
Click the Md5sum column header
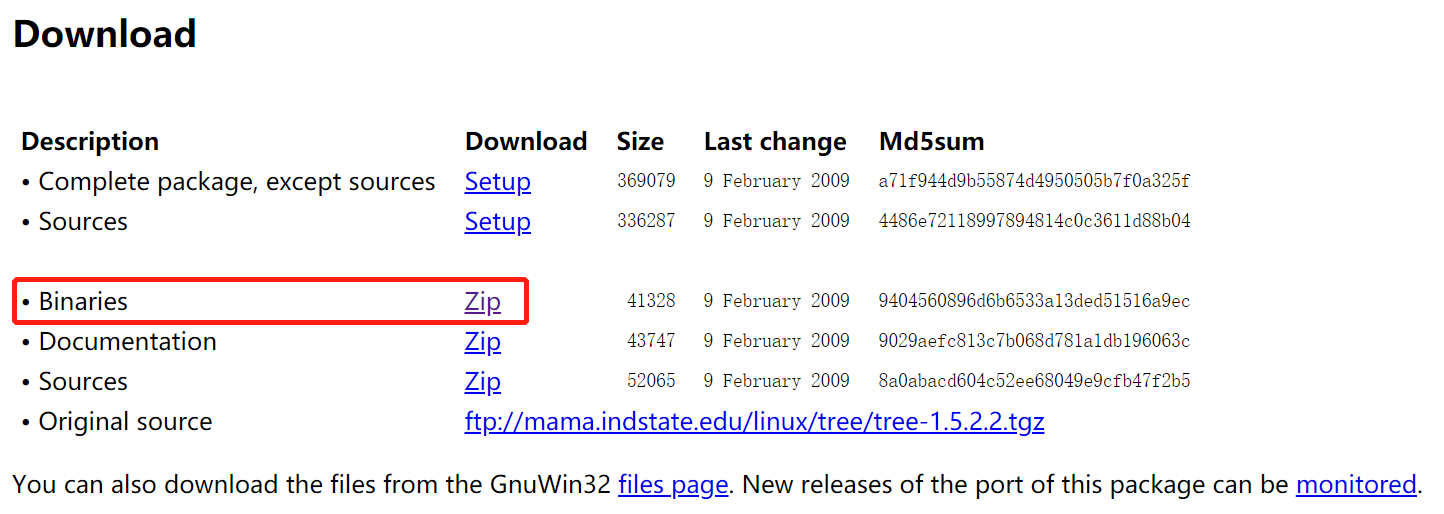(931, 142)
